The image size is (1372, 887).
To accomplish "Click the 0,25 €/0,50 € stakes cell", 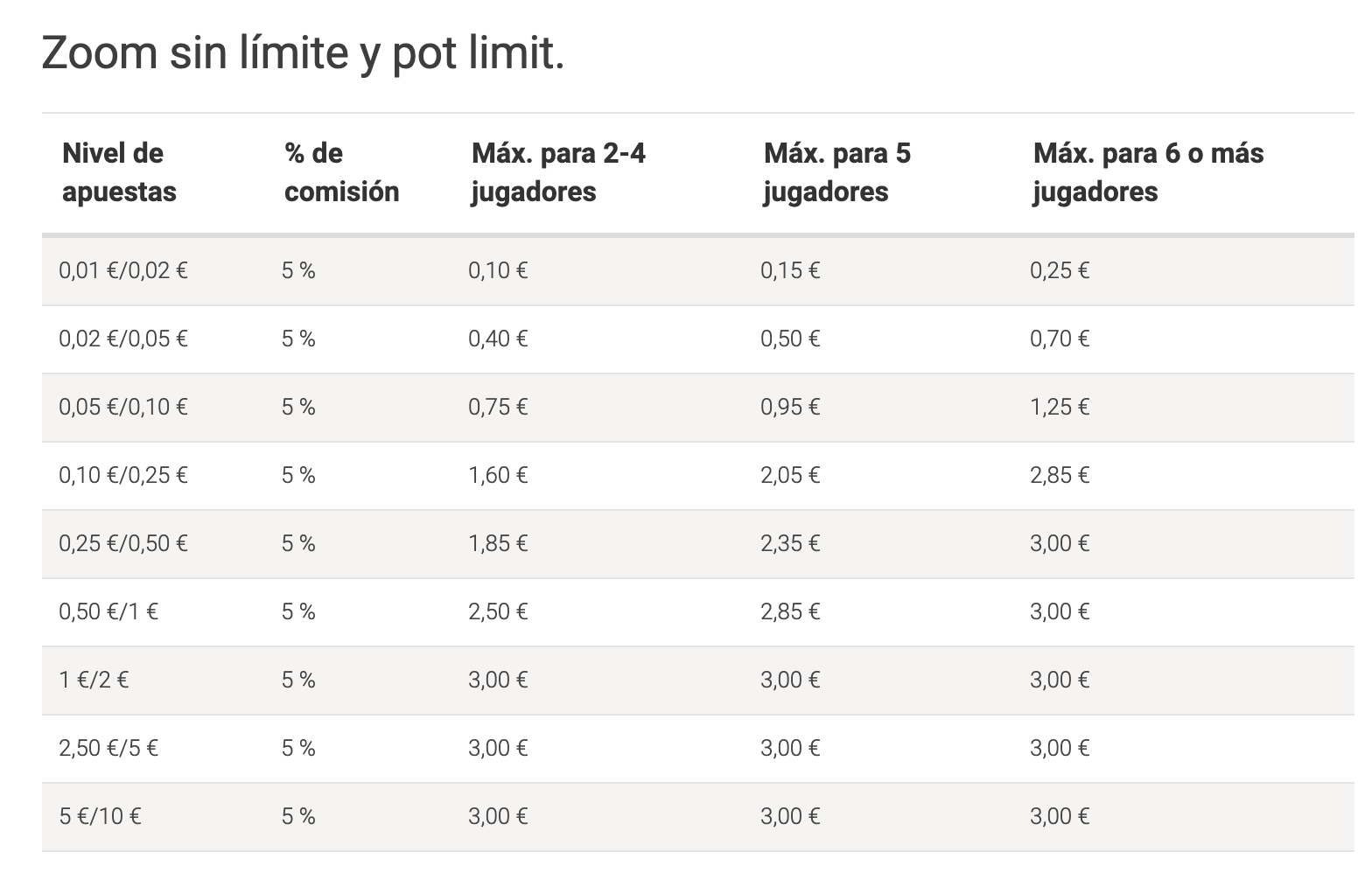I will (123, 543).
